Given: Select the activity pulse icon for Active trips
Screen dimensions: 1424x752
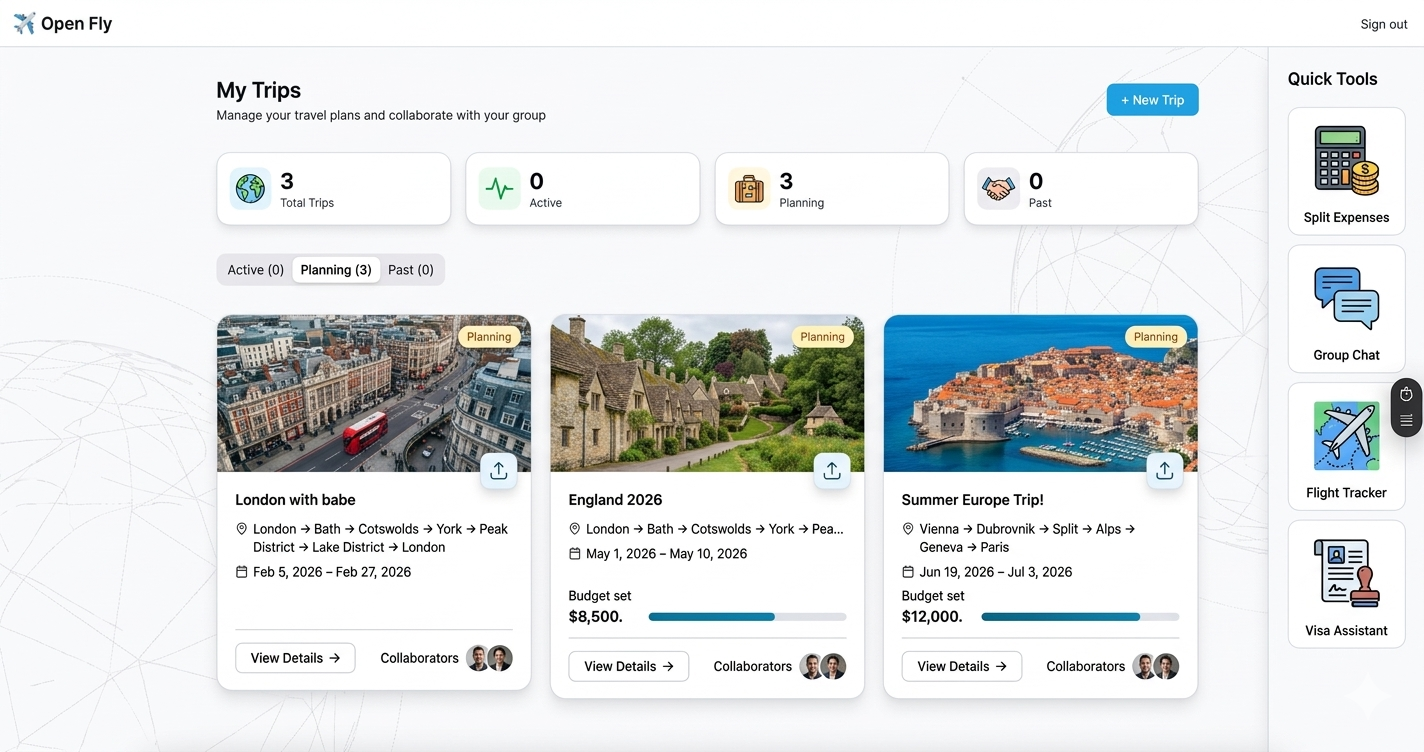Looking at the screenshot, I should [x=499, y=188].
